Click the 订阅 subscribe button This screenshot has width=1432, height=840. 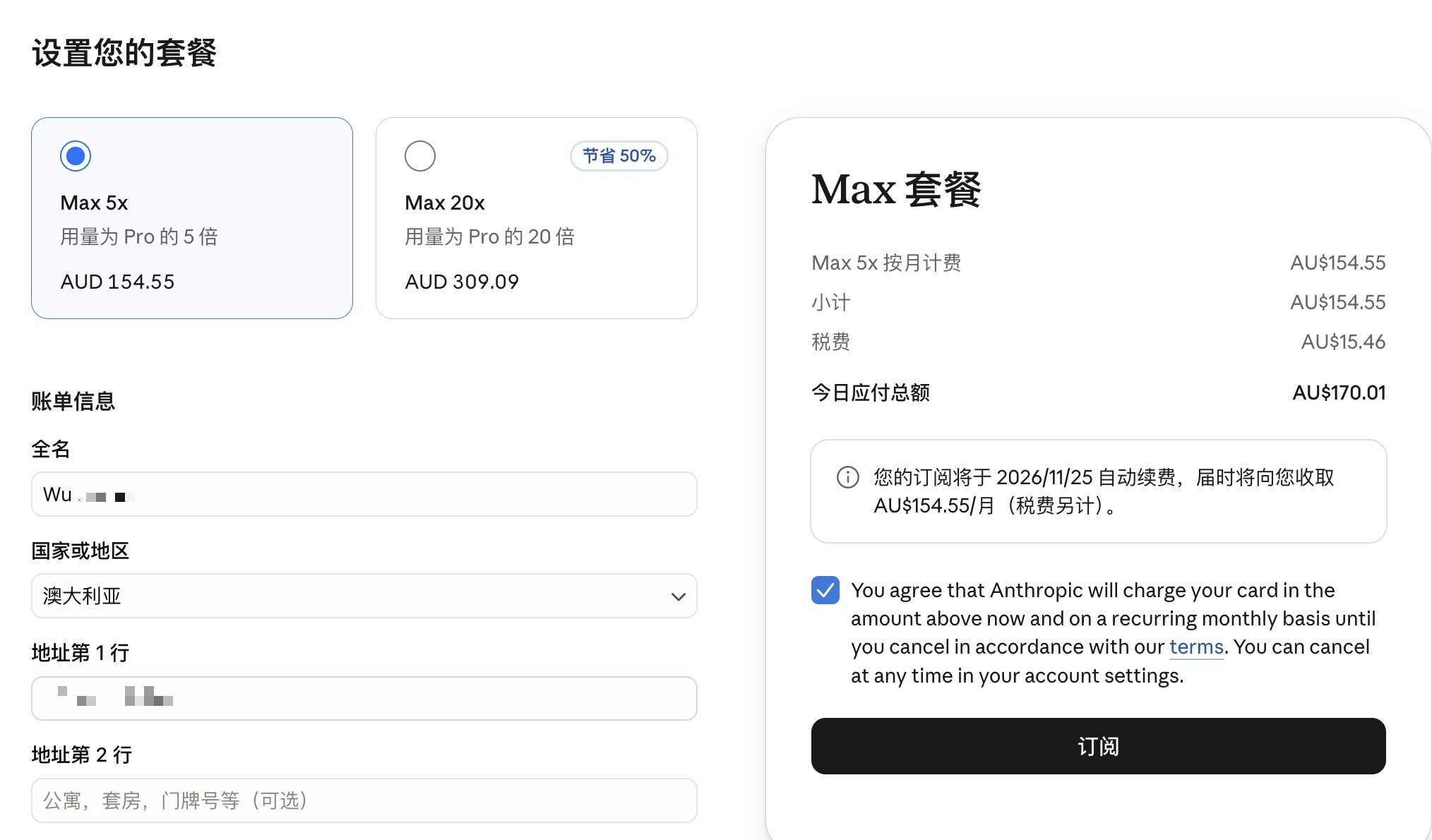pos(1098,746)
